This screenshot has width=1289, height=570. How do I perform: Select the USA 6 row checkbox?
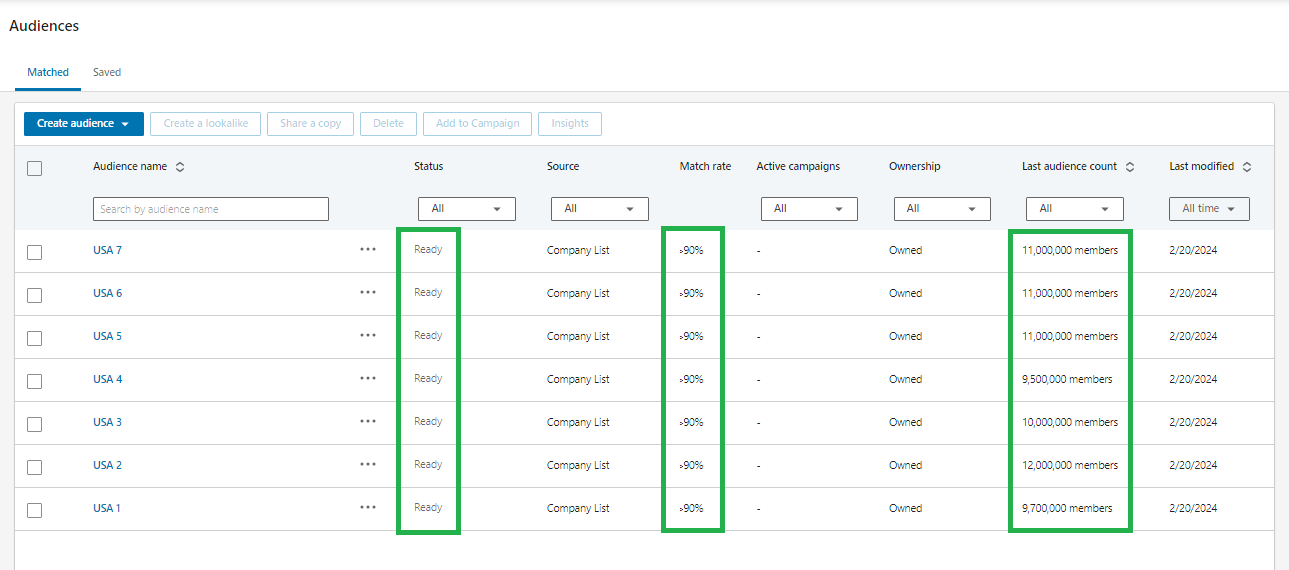[x=35, y=295]
